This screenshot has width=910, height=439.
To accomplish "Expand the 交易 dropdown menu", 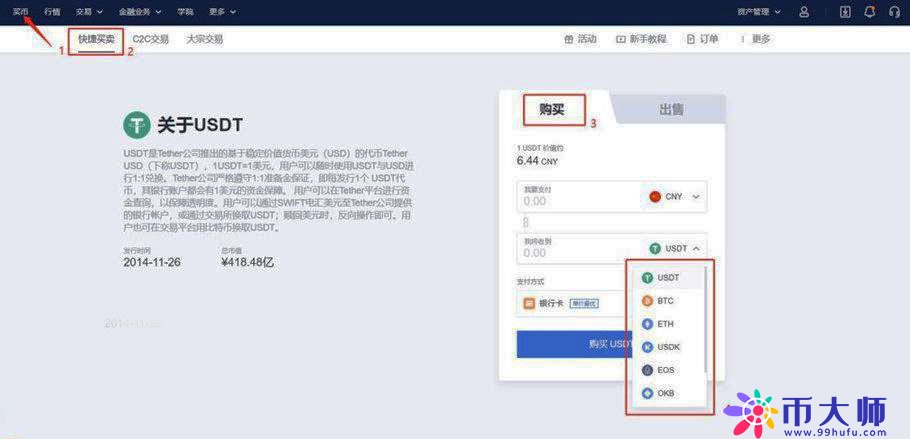I will point(89,12).
